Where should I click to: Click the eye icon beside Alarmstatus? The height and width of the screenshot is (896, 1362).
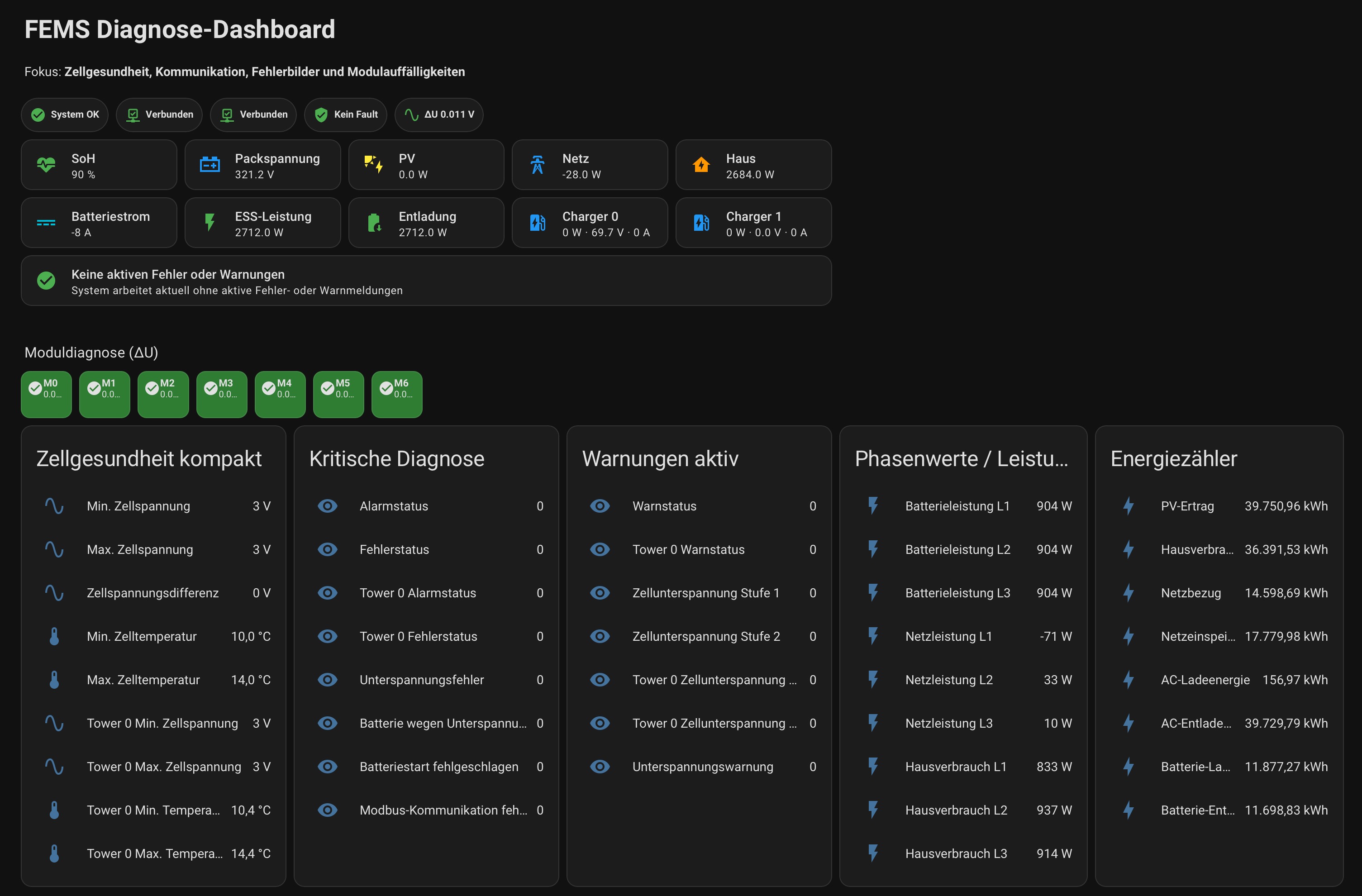[327, 506]
